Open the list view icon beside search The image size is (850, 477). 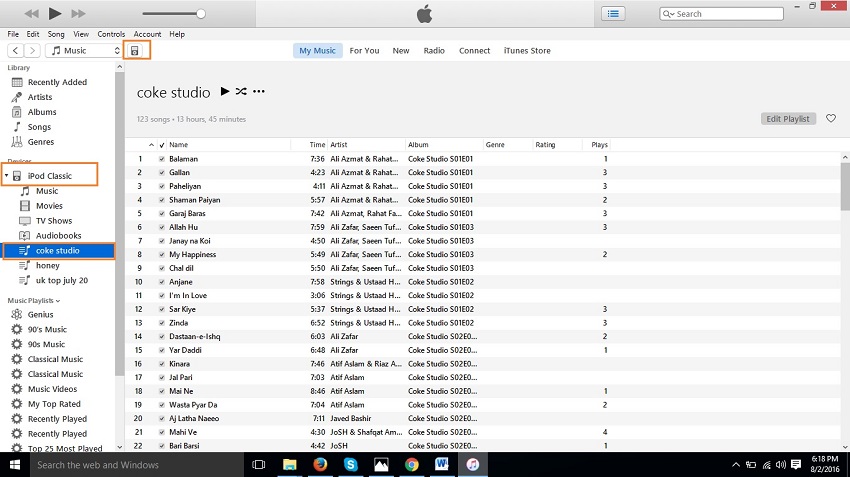(x=613, y=14)
